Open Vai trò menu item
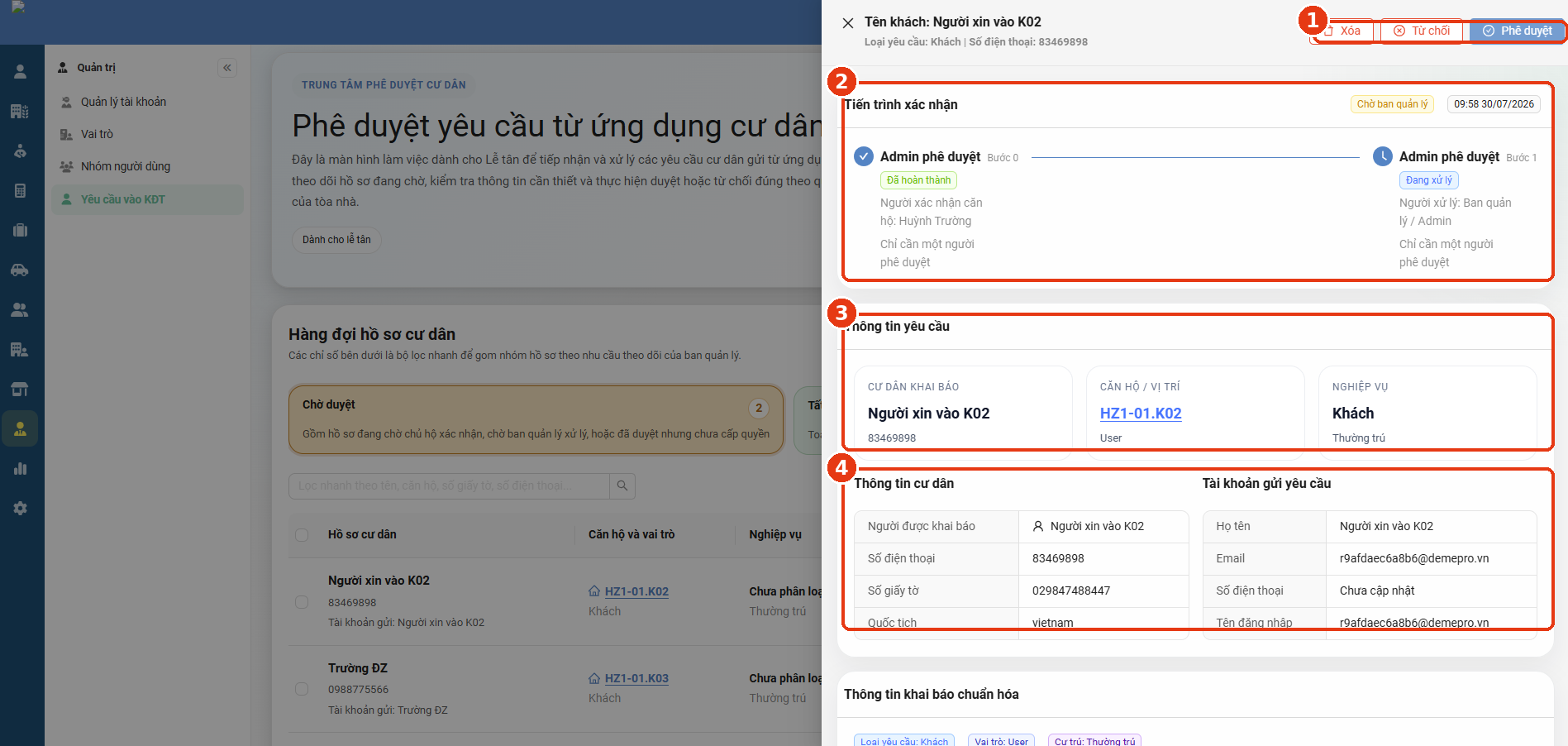 (147, 134)
